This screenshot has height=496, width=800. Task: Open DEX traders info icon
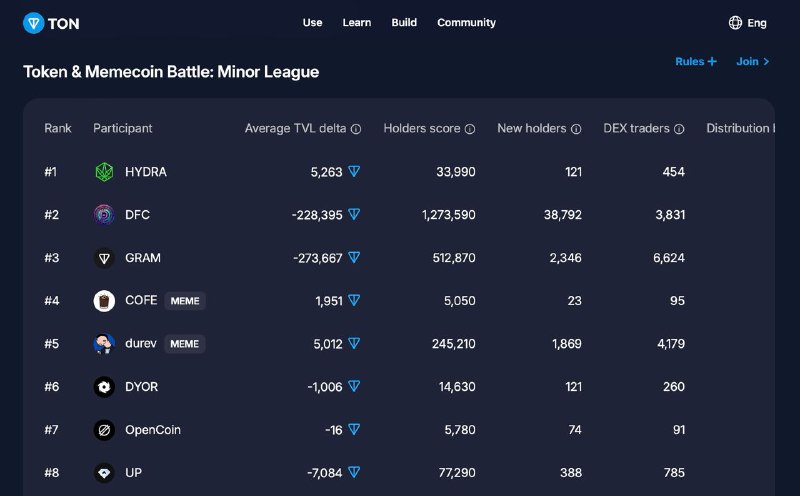679,129
